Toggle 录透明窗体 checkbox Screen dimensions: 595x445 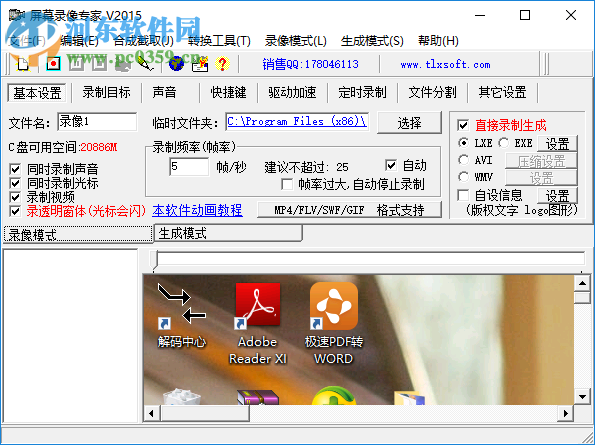[x=15, y=211]
